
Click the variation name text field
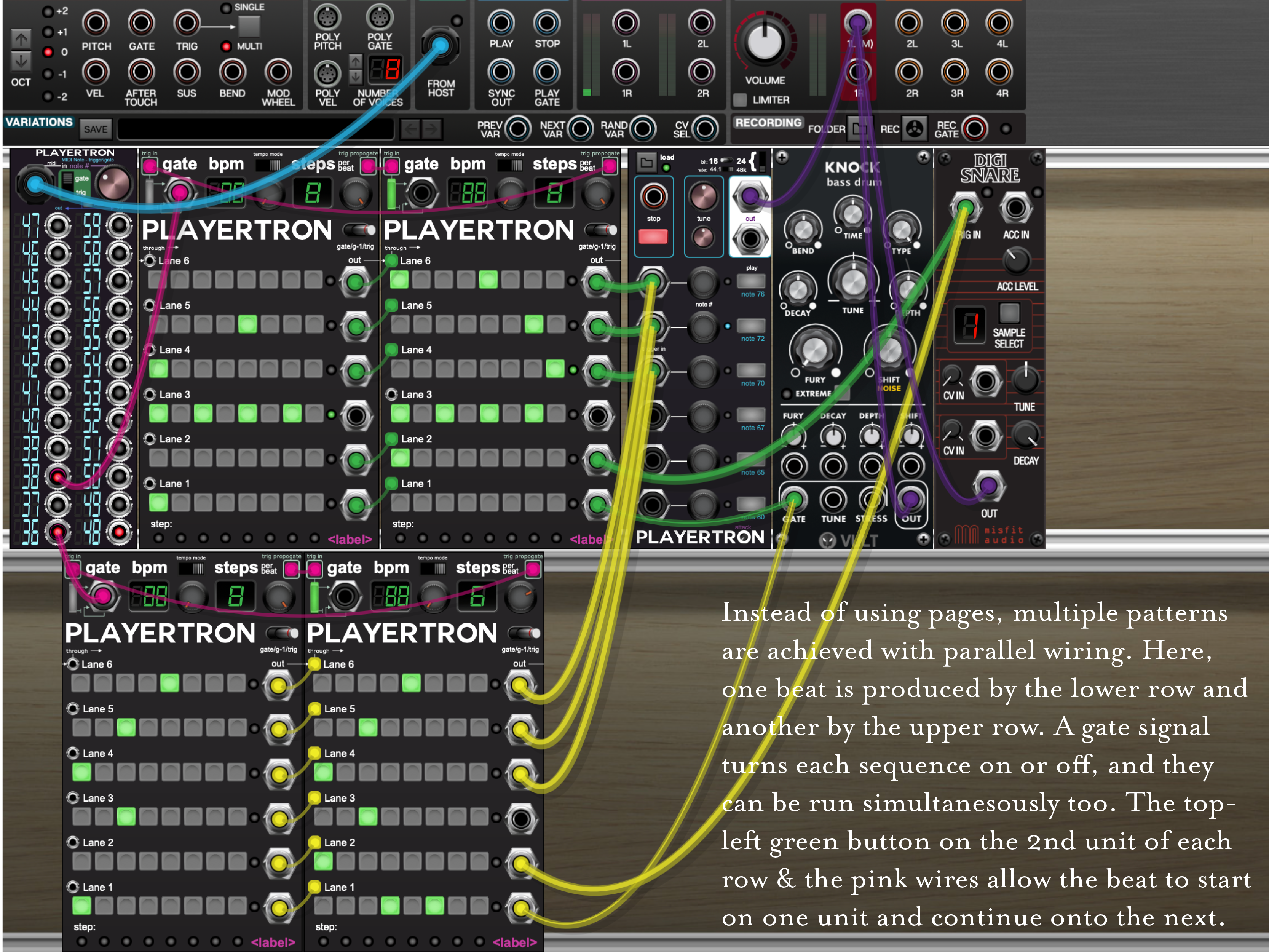point(255,129)
